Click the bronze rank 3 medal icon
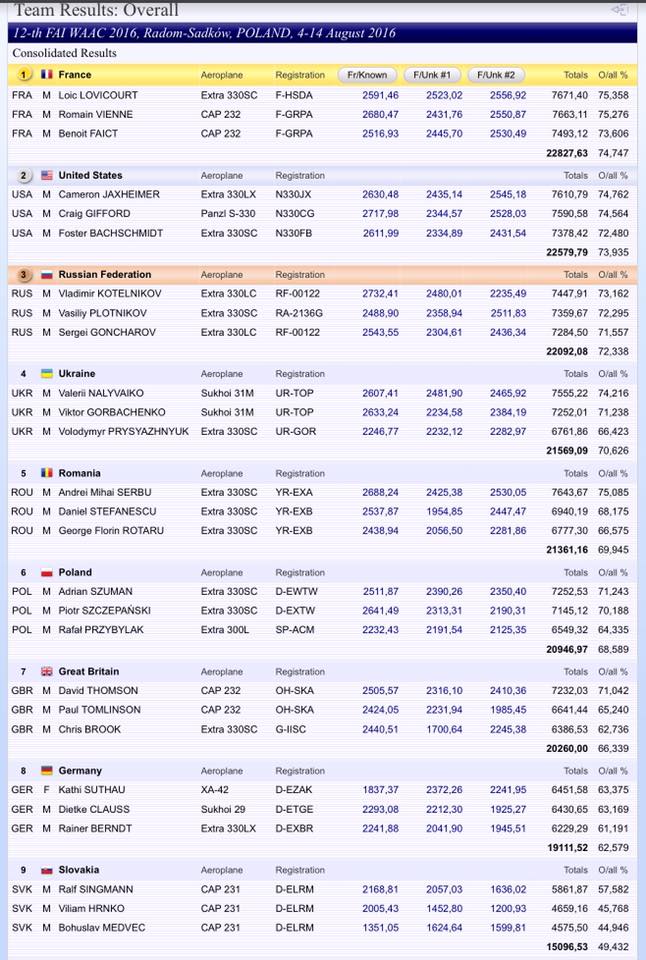Image resolution: width=646 pixels, height=960 pixels. [x=23, y=274]
